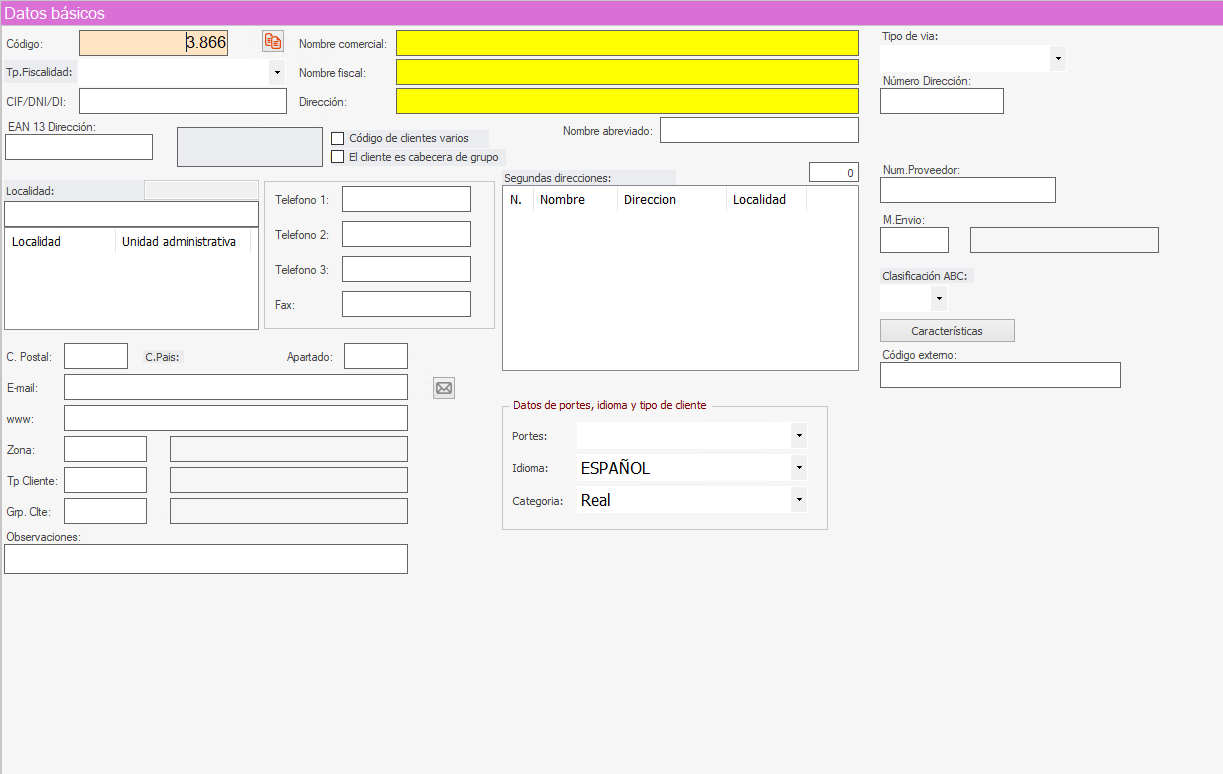Enable Código de clientes varios checkbox

[338, 139]
